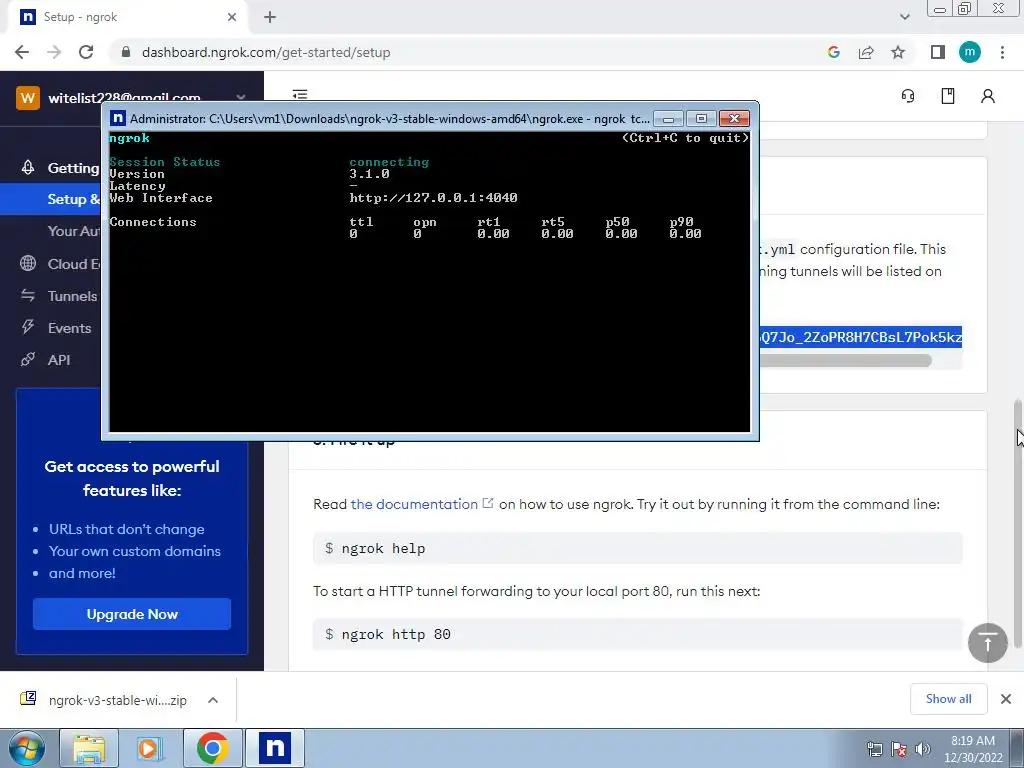1024x768 pixels.
Task: Click the Action Center flag icon
Action: [x=899, y=749]
